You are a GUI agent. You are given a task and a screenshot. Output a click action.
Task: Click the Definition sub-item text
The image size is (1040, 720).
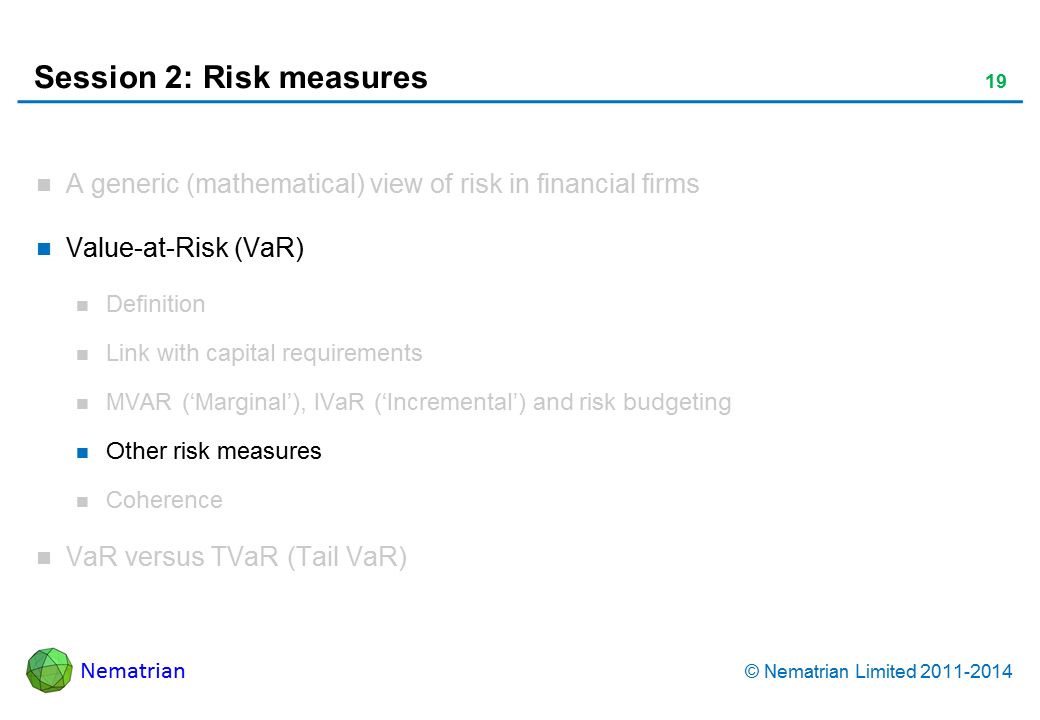click(155, 304)
